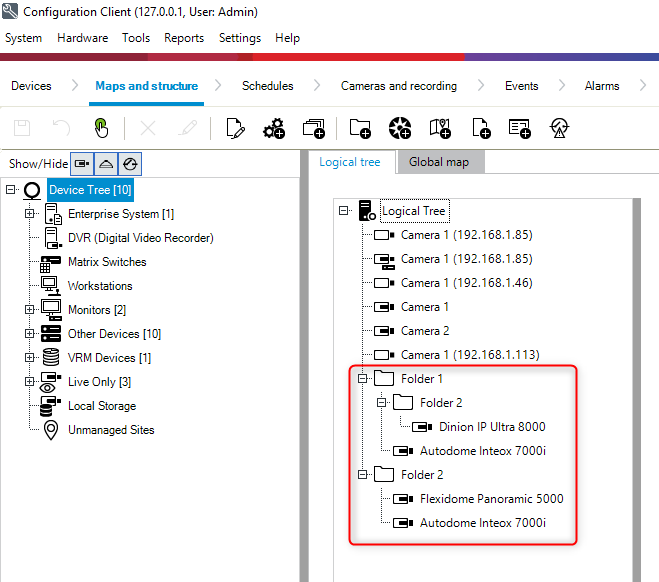The width and height of the screenshot is (659, 582).
Task: Click the add map toolbar icon
Action: click(440, 128)
